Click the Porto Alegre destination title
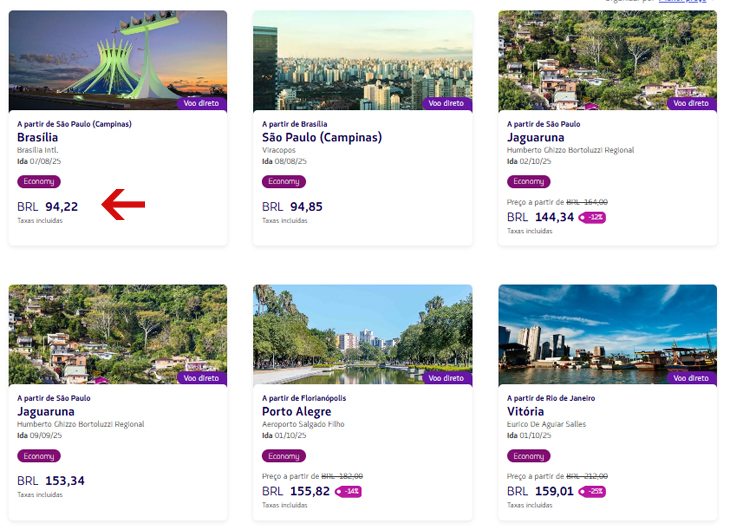Image resolution: width=730 pixels, height=530 pixels. [x=297, y=412]
